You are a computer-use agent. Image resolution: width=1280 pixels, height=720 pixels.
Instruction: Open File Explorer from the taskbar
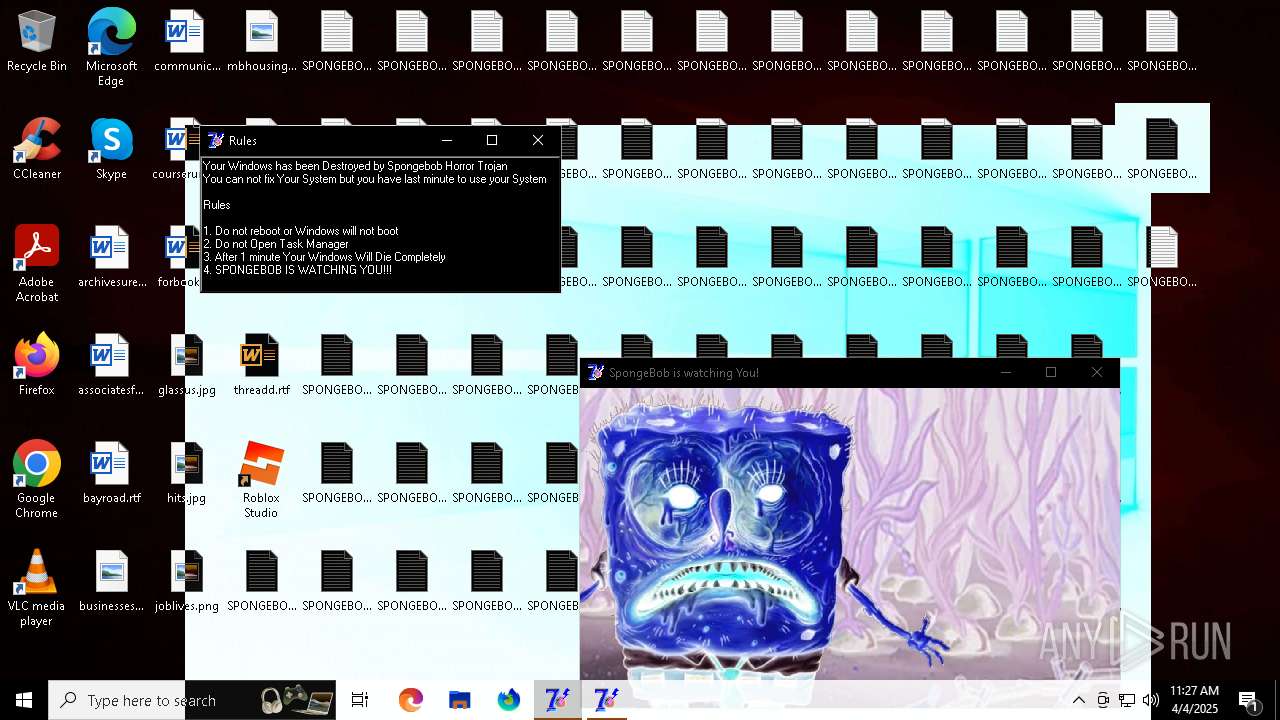[x=459, y=700]
